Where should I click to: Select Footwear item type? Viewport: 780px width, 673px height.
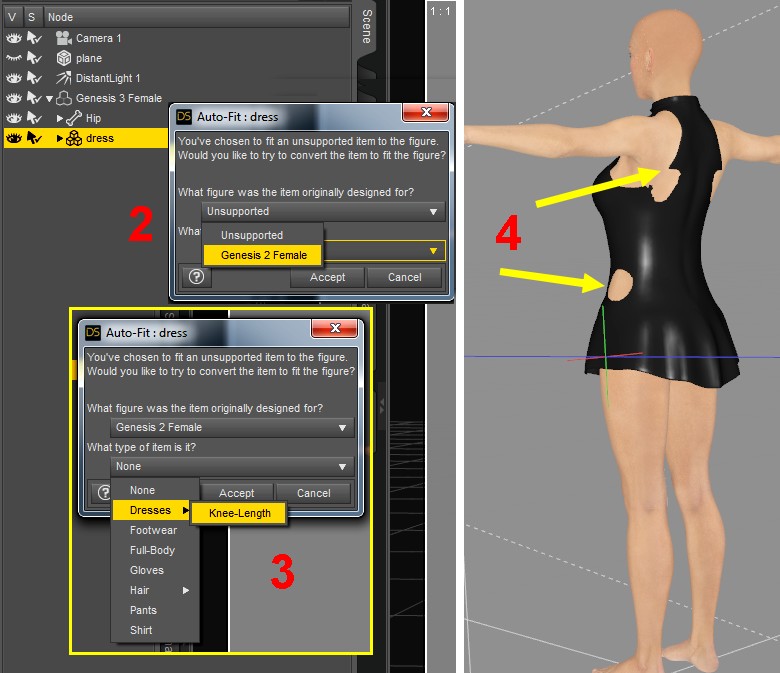(x=155, y=530)
